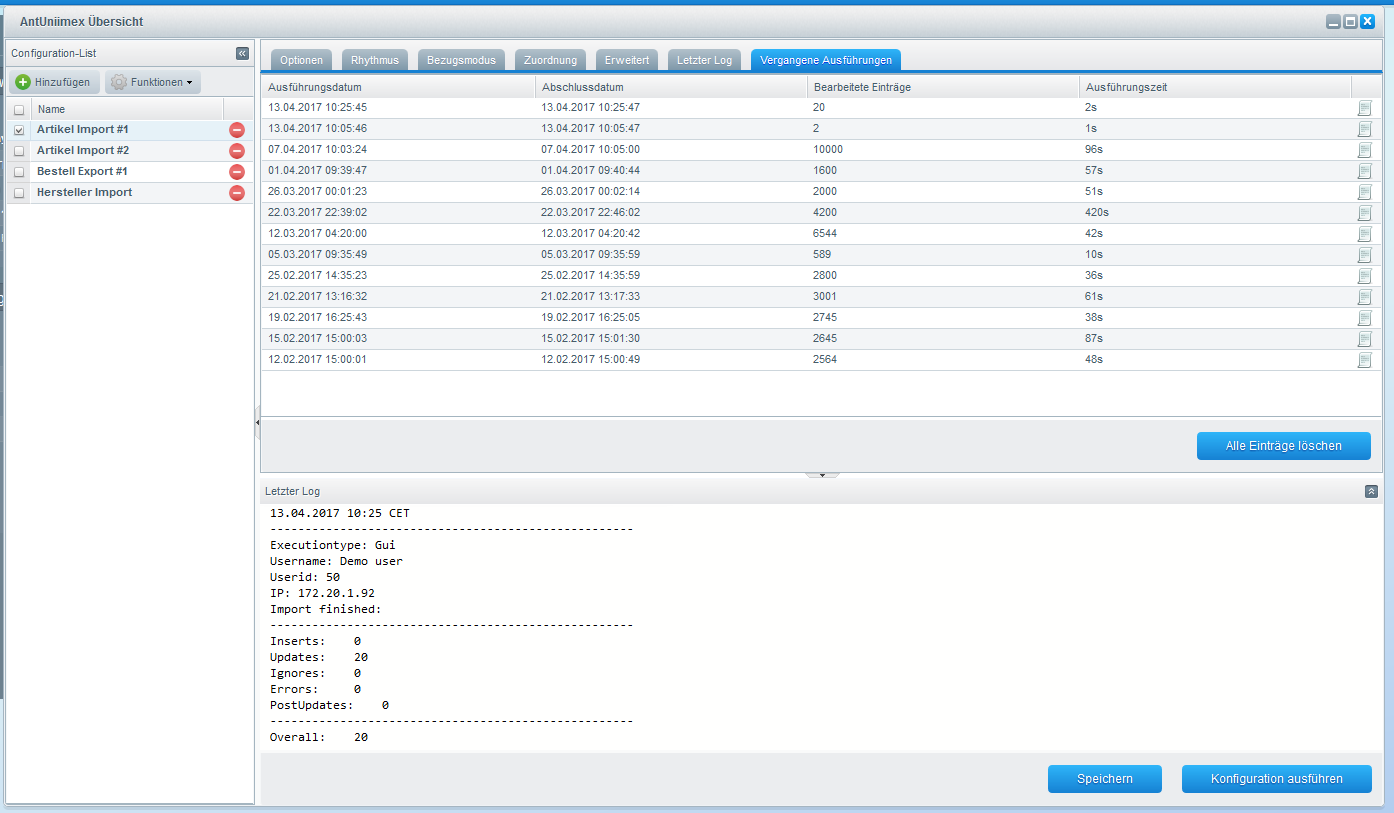Open log for 13.04.2017 10:25:45 run
The width and height of the screenshot is (1394, 813).
point(1364,108)
